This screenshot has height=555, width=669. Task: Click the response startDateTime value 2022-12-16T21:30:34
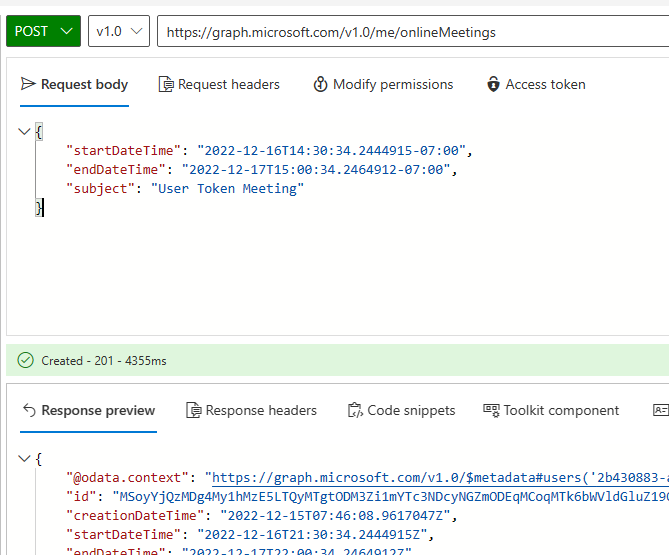[x=312, y=535]
